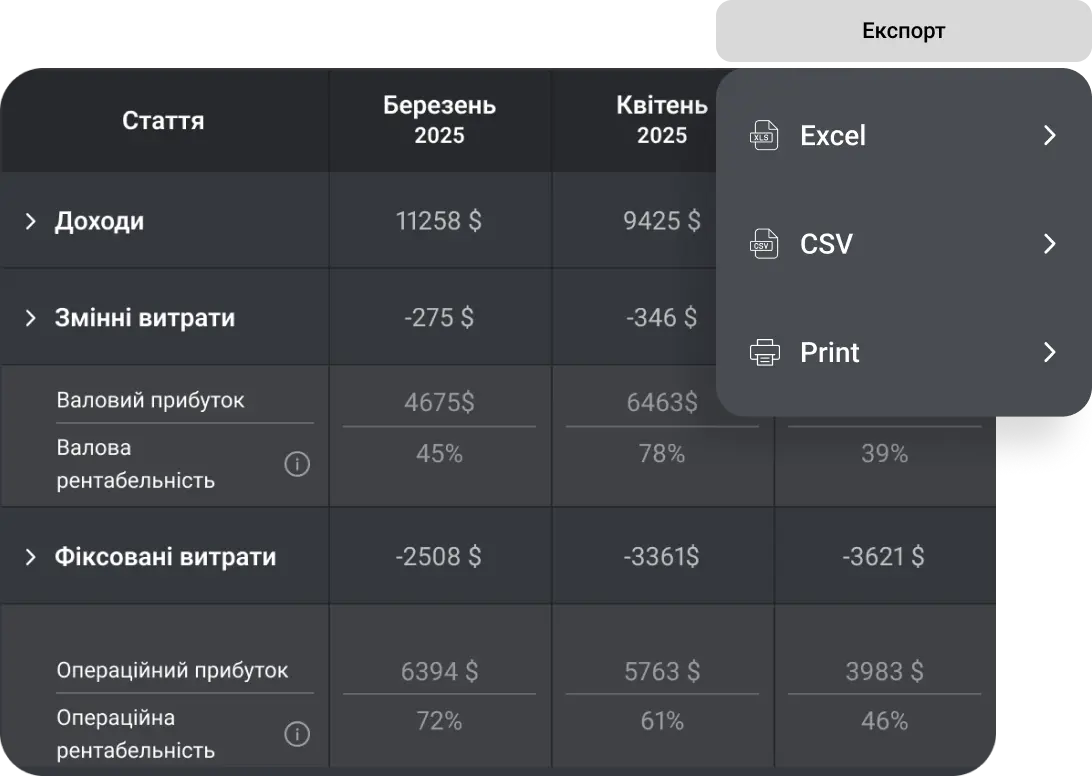Image resolution: width=1092 pixels, height=776 pixels.
Task: Click the right chevron next to Print
Action: pyautogui.click(x=1049, y=352)
